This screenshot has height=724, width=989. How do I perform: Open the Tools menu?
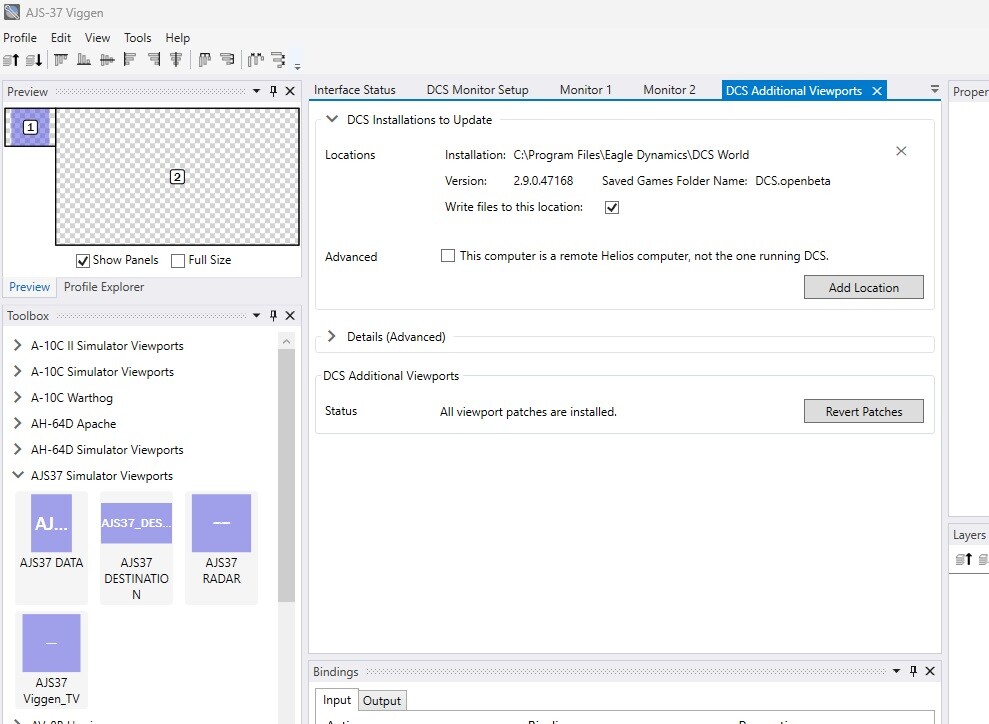[138, 38]
